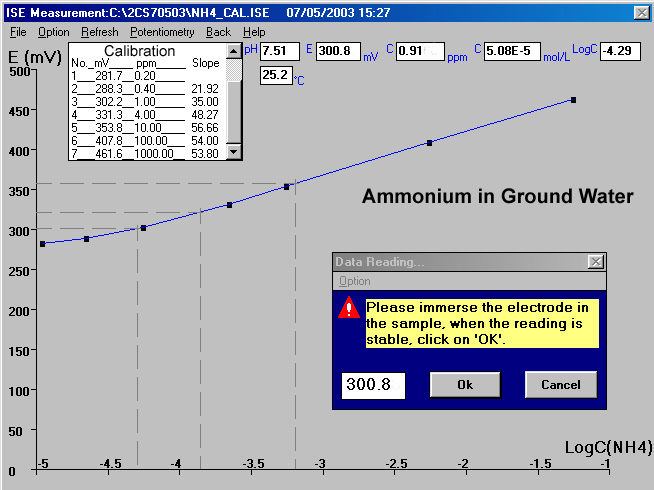Screen dimensions: 654x490
Task: Click the LogC field -4.29
Action: click(620, 51)
